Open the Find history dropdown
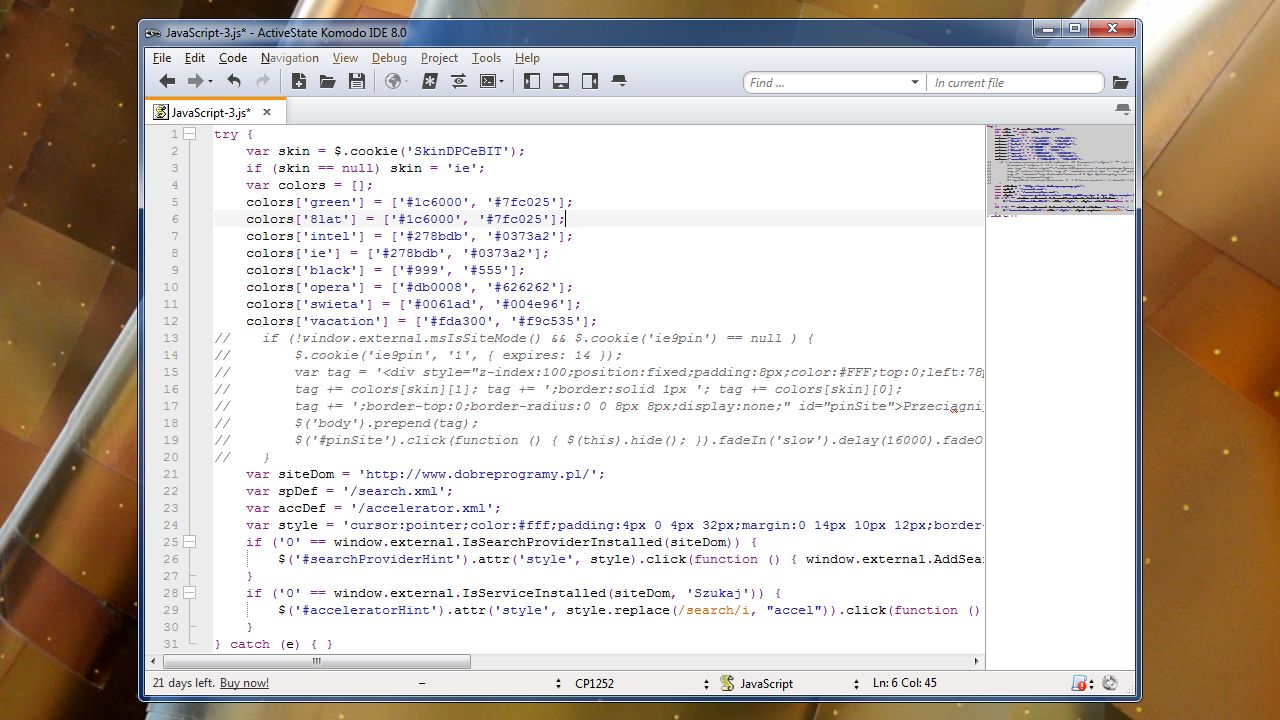The width and height of the screenshot is (1280, 720). click(x=914, y=83)
